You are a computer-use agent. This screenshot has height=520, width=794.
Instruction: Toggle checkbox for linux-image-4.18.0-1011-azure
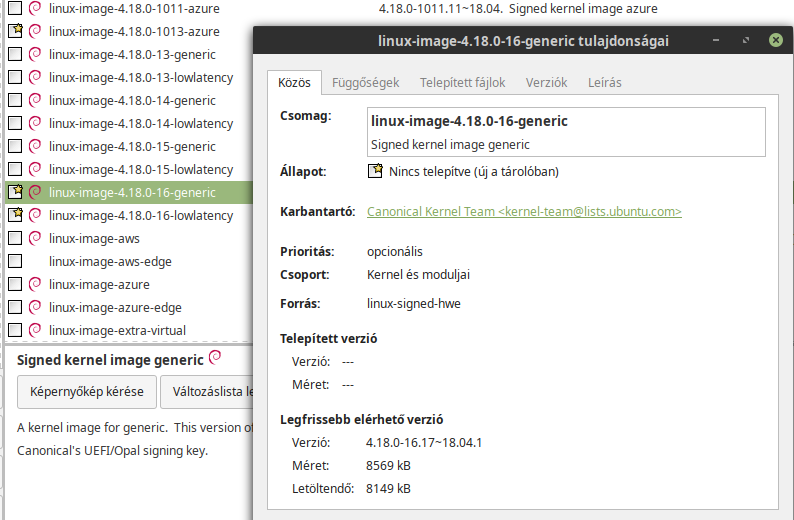click(x=15, y=8)
